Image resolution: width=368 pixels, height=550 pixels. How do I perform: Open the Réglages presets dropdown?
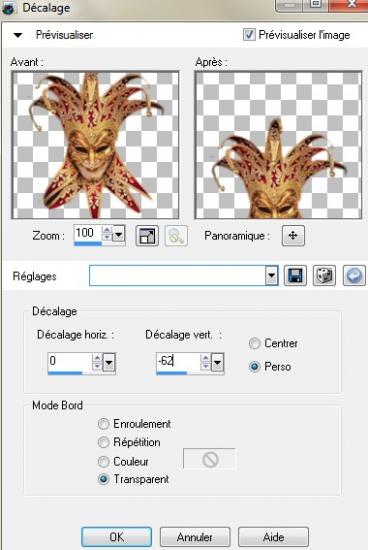(x=272, y=276)
